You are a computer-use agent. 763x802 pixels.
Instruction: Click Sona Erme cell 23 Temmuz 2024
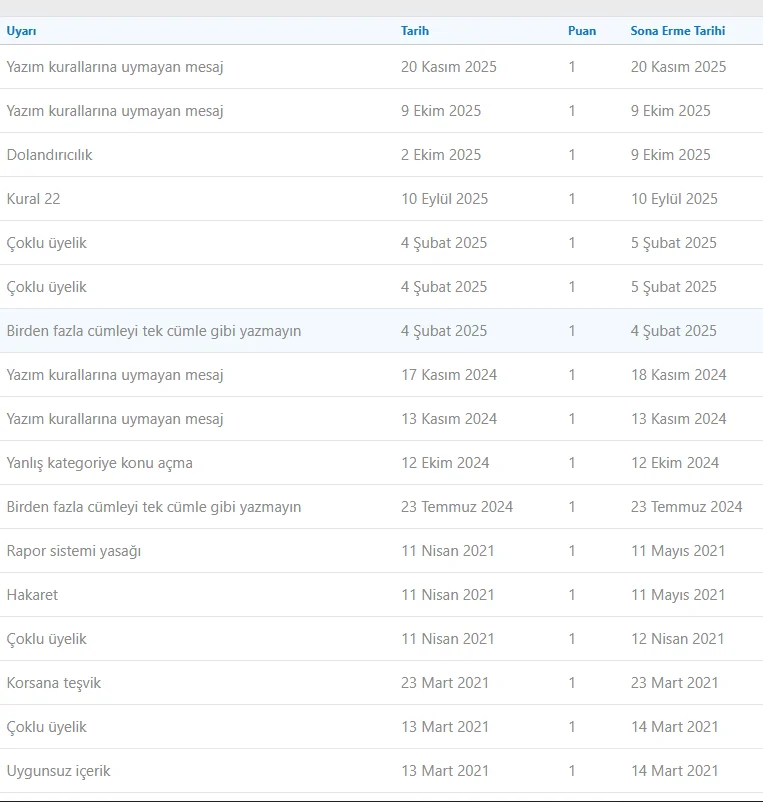pos(686,506)
